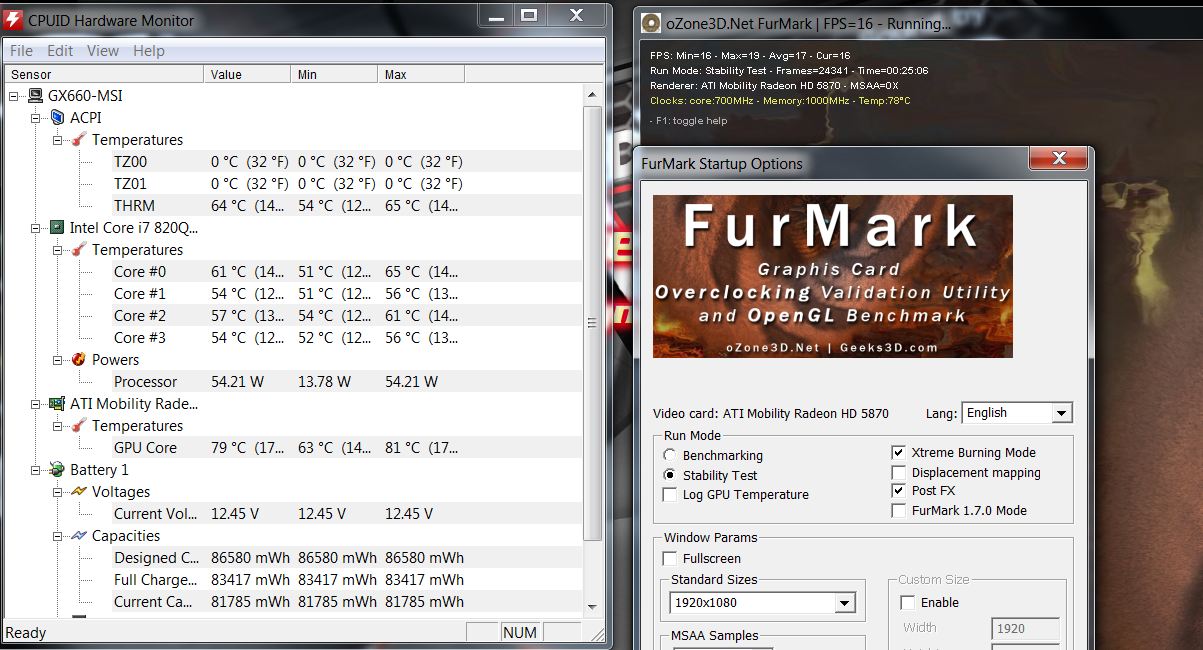Select the Benchmarking run mode

[x=669, y=456]
